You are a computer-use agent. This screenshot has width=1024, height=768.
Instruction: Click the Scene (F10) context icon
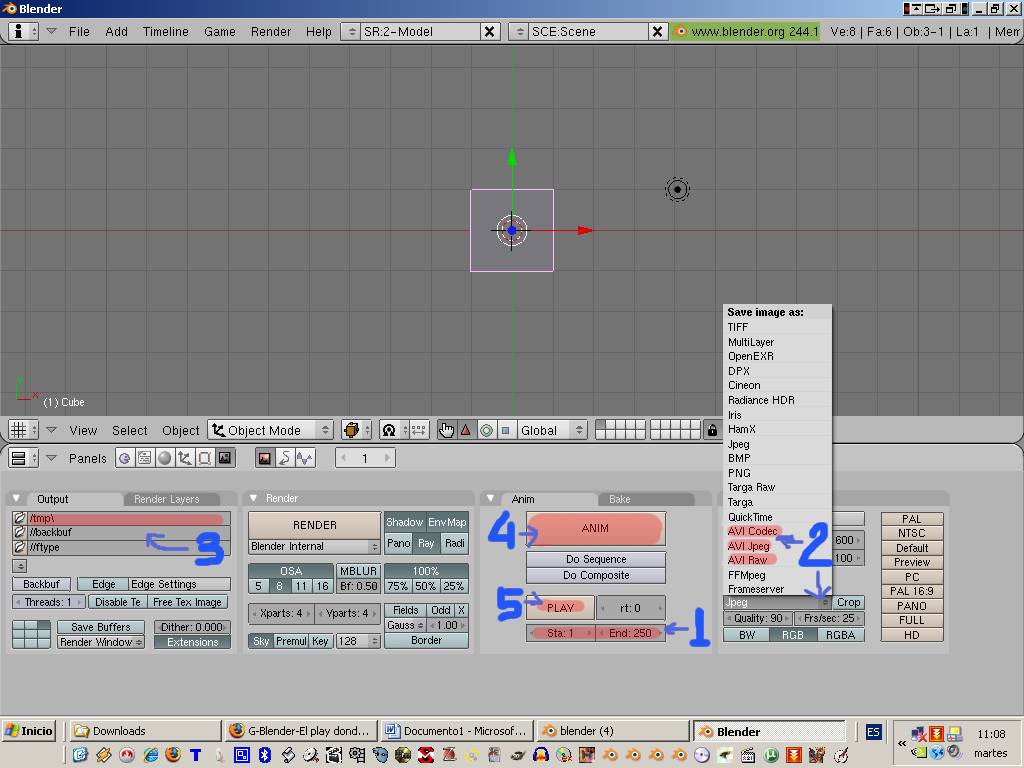pyautogui.click(x=225, y=458)
